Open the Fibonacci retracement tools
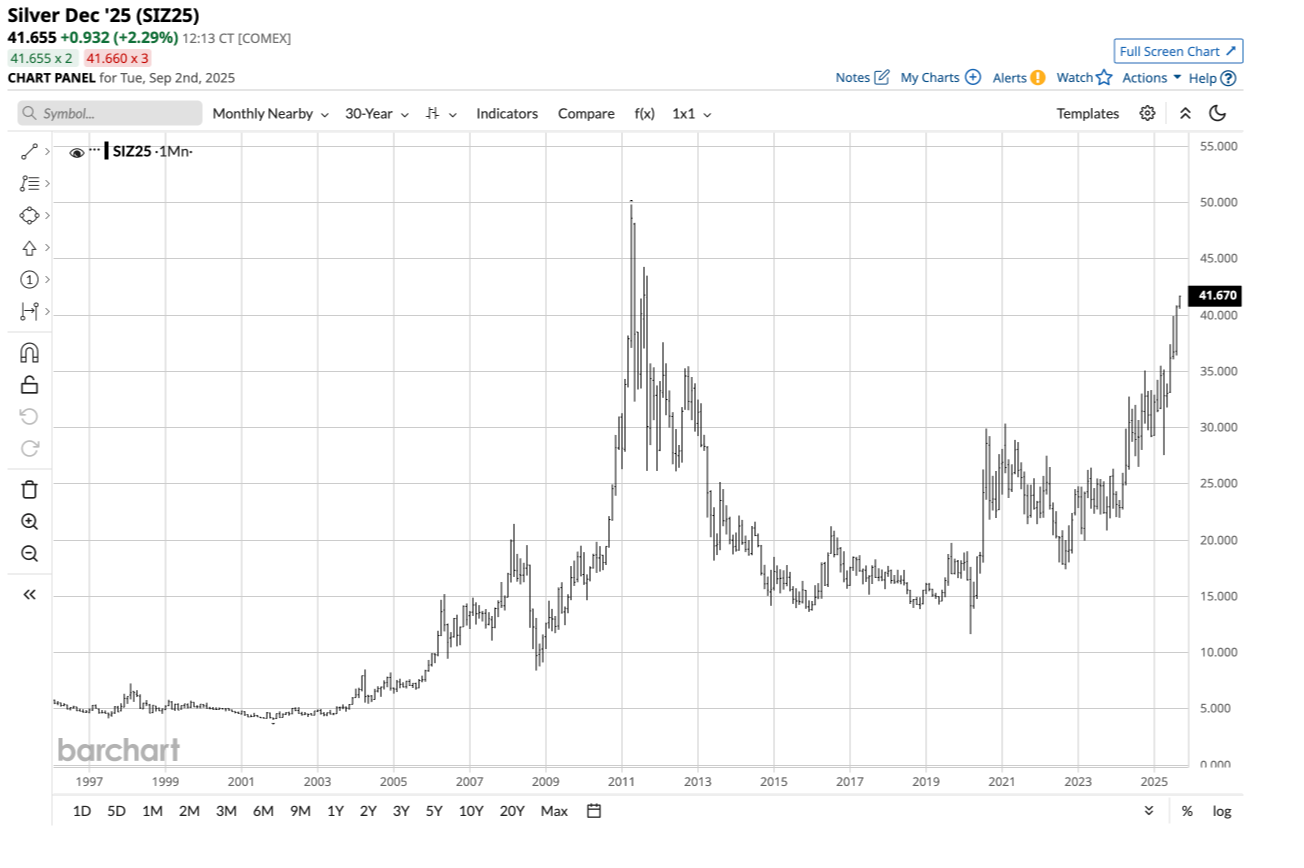The width and height of the screenshot is (1304, 868). coord(29,183)
